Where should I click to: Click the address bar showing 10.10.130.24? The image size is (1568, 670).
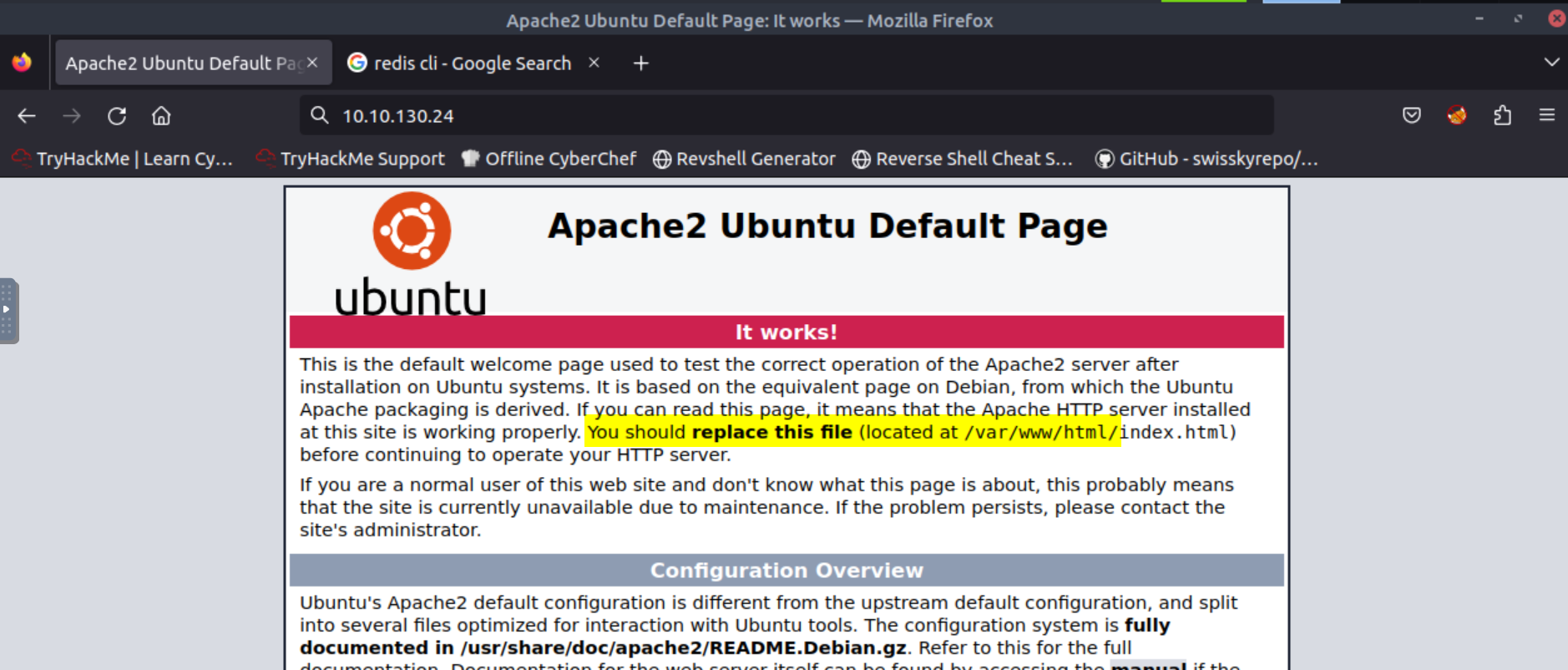(785, 116)
